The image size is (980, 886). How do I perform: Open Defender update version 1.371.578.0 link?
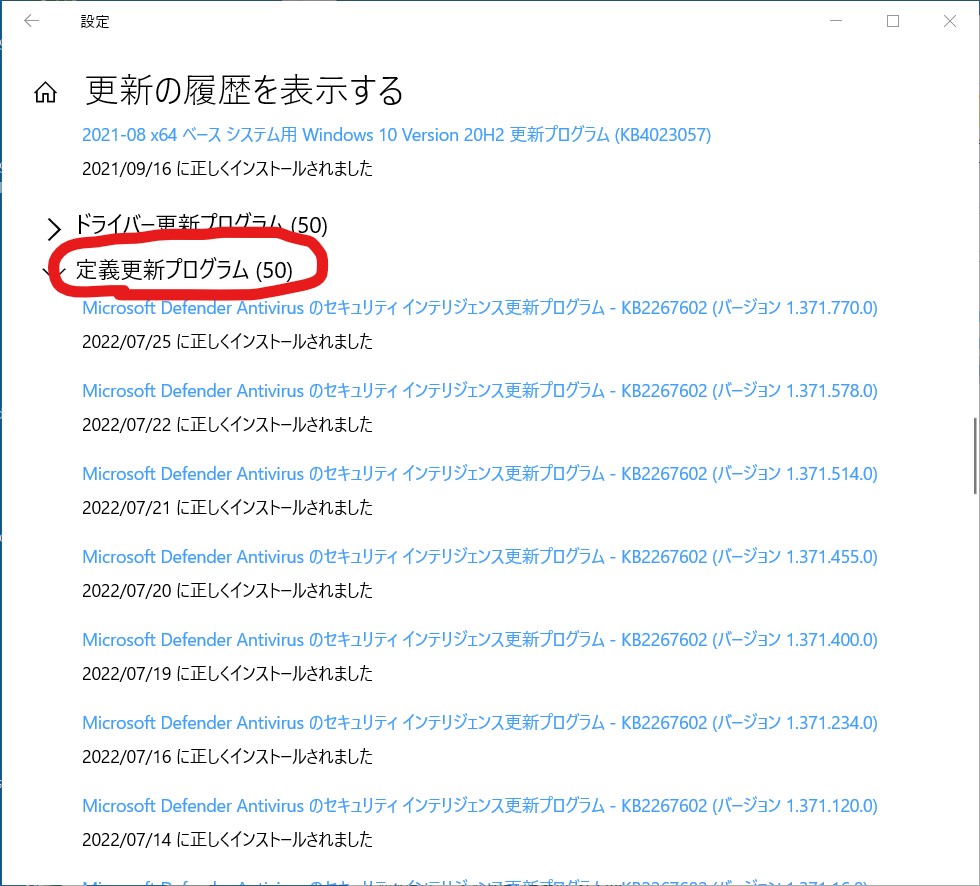pyautogui.click(x=480, y=391)
